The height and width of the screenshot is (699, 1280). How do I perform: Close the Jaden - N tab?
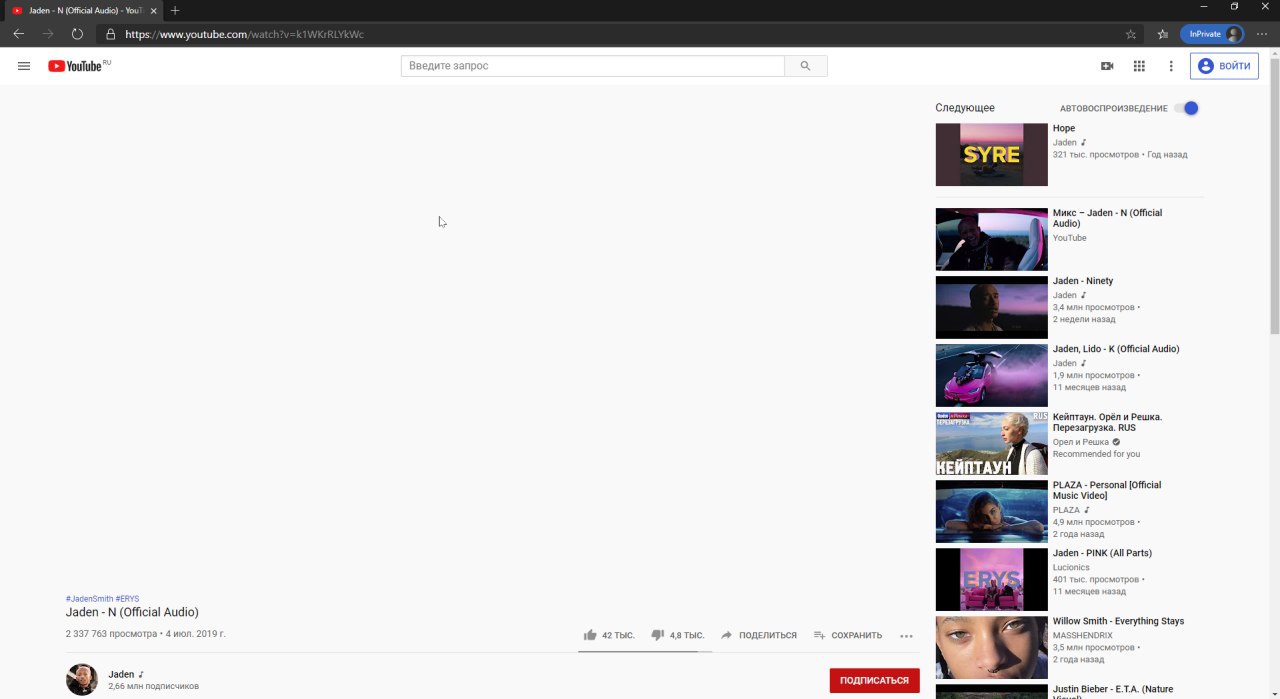click(153, 10)
